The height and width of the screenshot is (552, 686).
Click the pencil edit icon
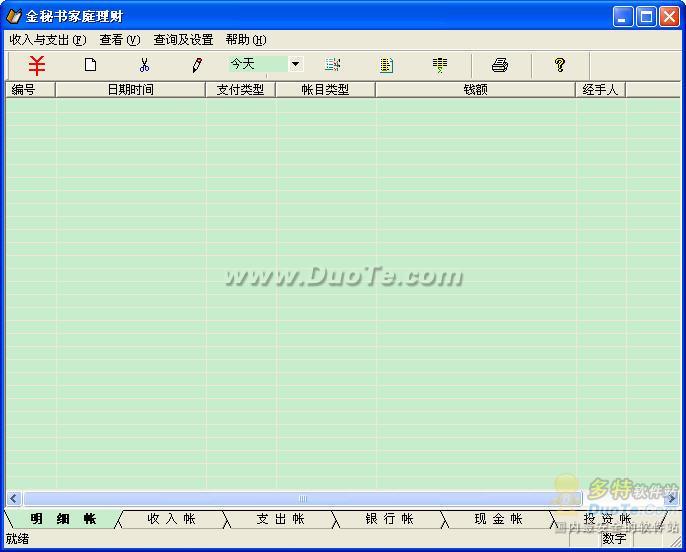point(197,65)
